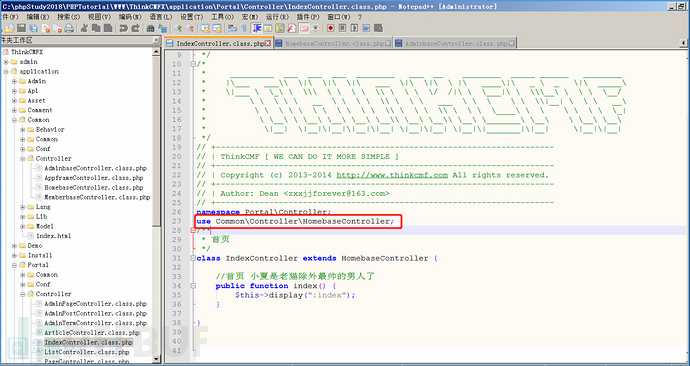
Task: Expand the Demo folder node
Action: (15, 246)
